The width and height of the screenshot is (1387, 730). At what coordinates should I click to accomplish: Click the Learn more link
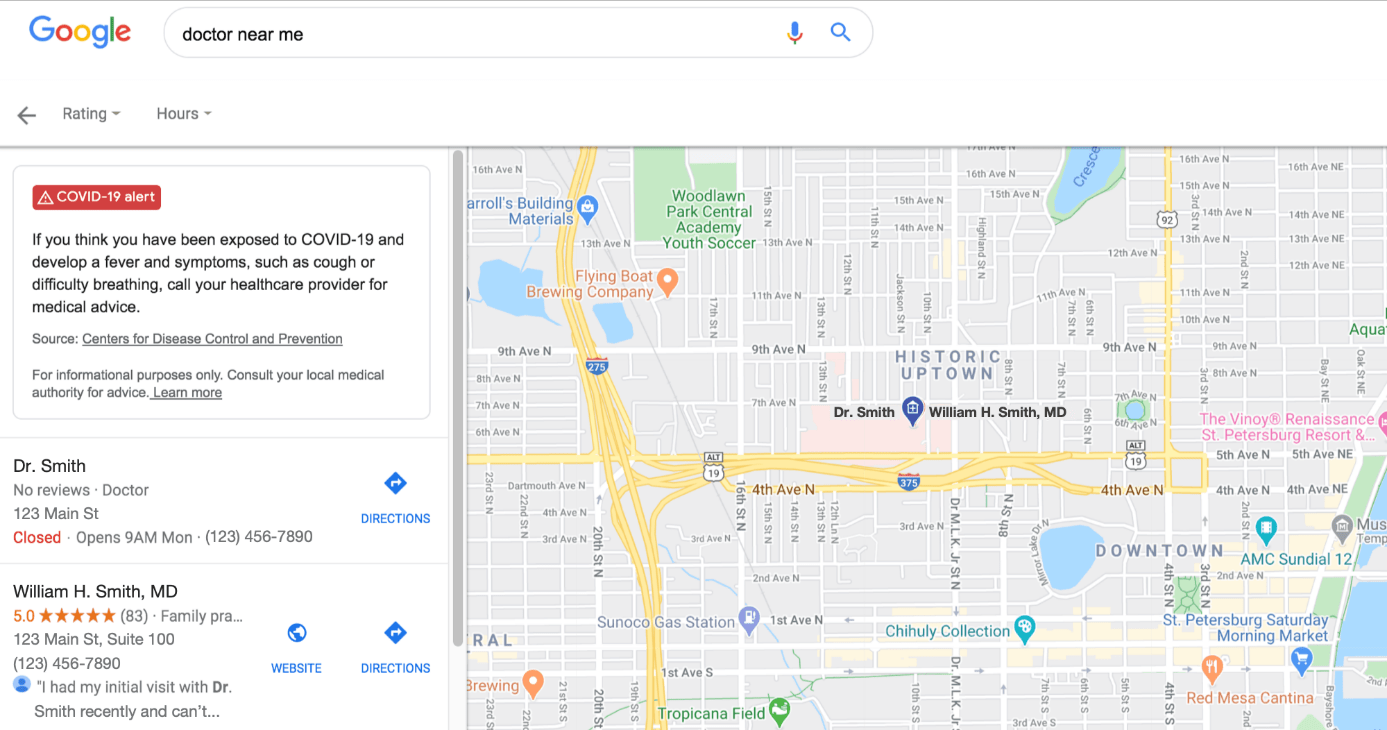[x=187, y=393]
